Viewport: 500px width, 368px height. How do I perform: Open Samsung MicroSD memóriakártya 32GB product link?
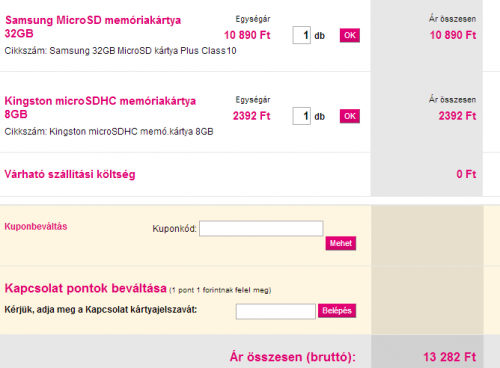(93, 27)
